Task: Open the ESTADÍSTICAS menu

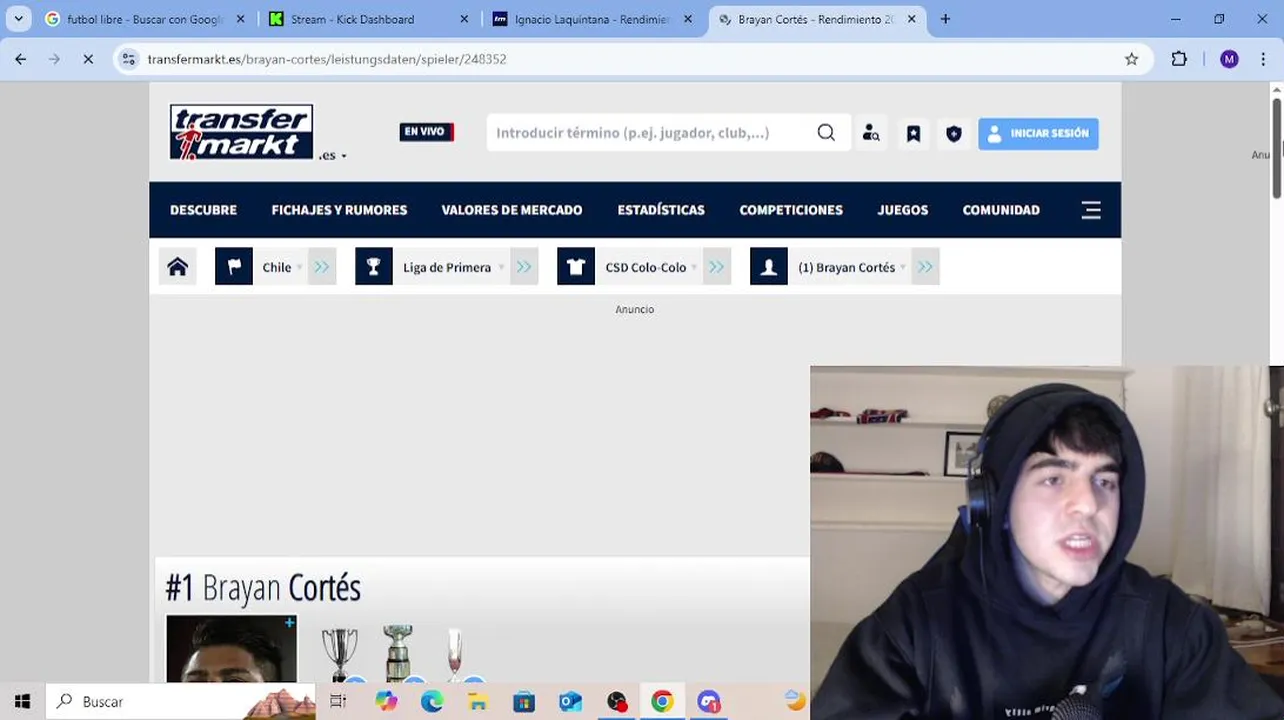Action: (661, 210)
